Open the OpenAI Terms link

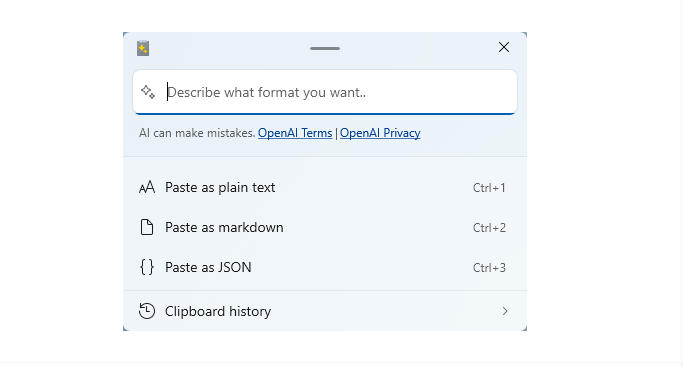coord(295,133)
